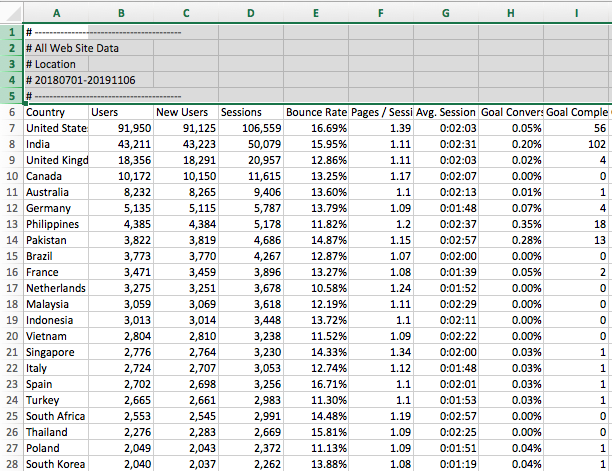This screenshot has width=612, height=471.
Task: Click the 'Singapore' country cell
Action: pyautogui.click(x=56, y=352)
